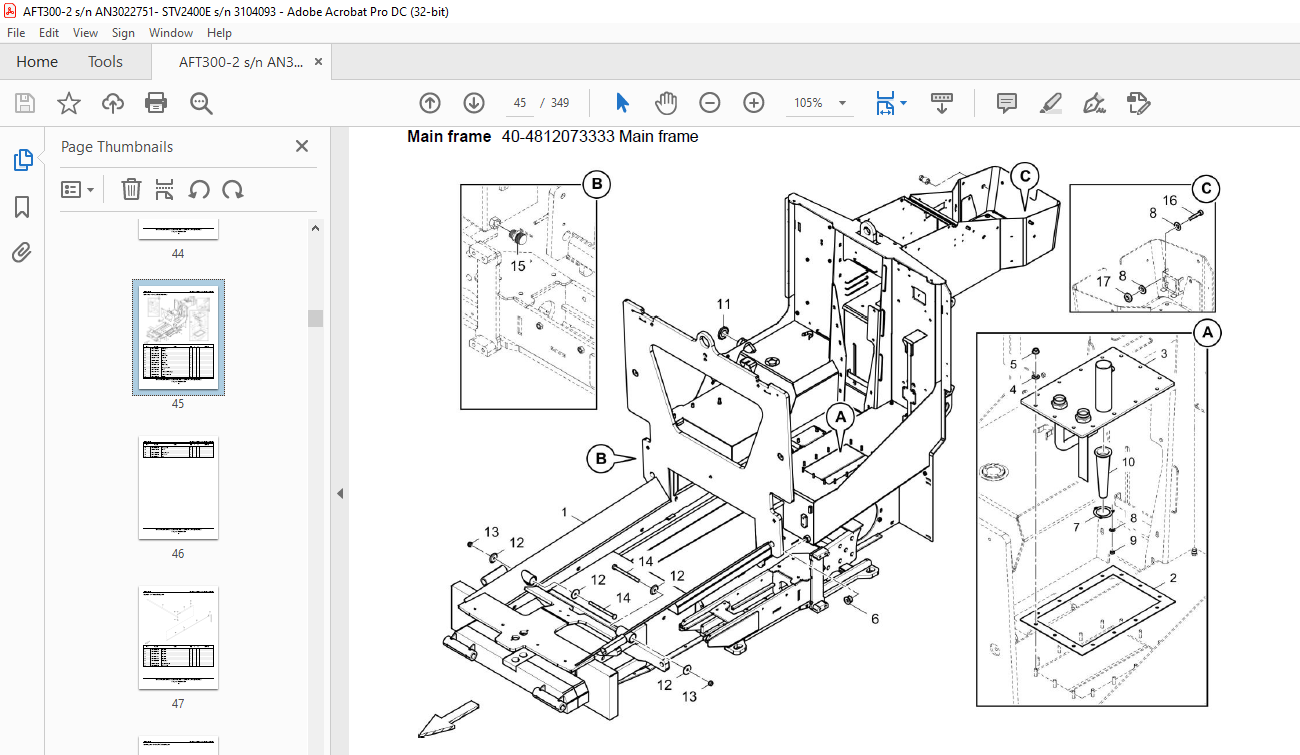Select the page 47 thumbnail
This screenshot has width=1300, height=755.
point(178,637)
